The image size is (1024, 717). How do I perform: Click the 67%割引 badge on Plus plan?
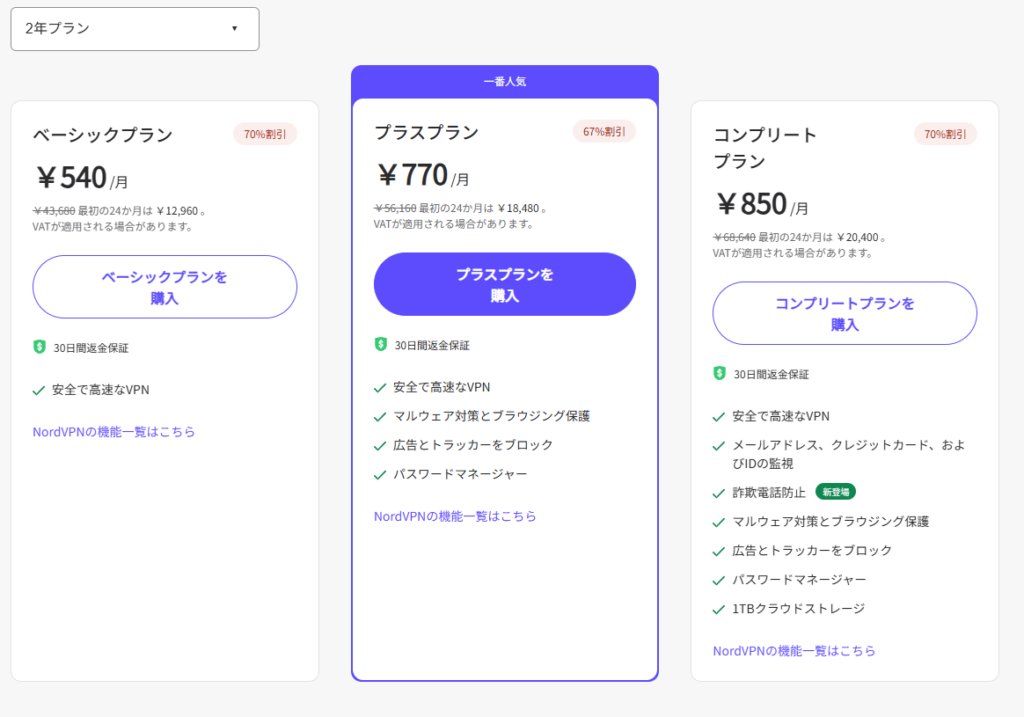click(604, 131)
